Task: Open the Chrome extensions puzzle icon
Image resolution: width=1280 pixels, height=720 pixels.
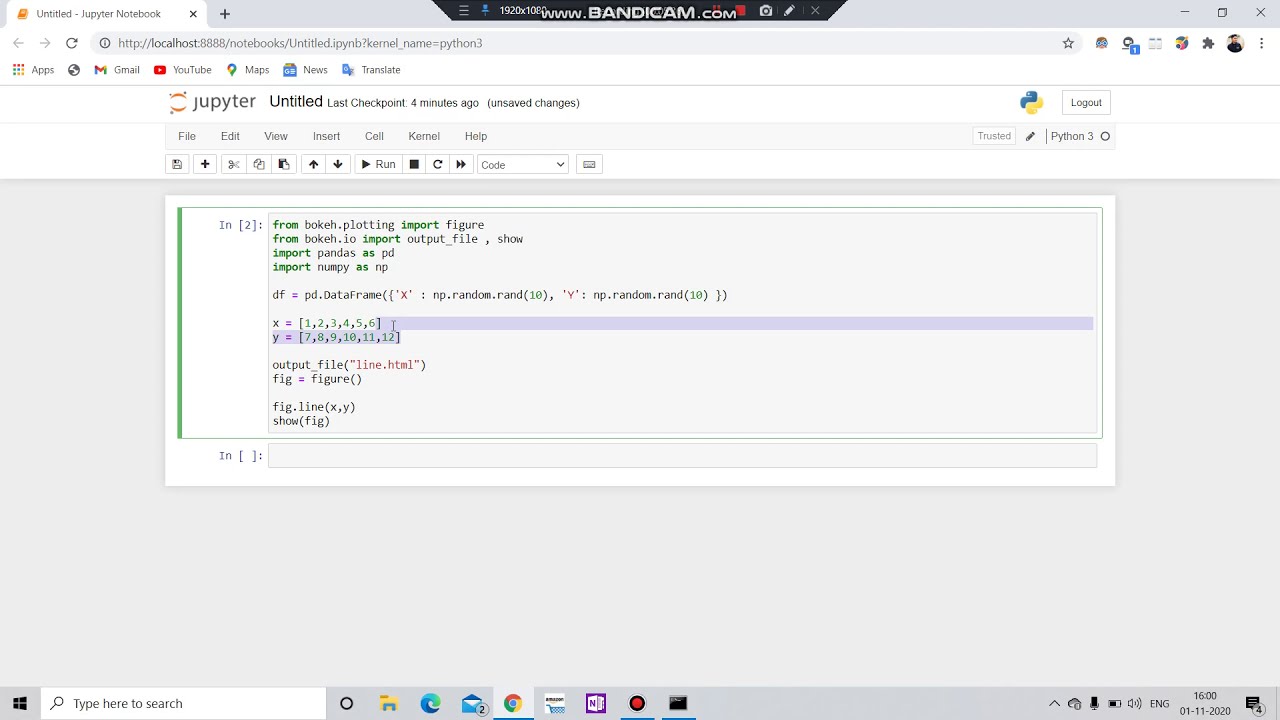Action: pyautogui.click(x=1208, y=43)
